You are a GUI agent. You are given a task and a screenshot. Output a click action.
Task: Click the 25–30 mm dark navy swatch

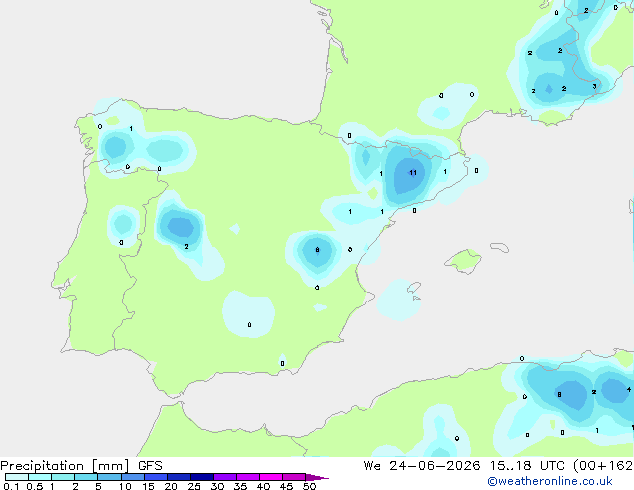(202, 477)
